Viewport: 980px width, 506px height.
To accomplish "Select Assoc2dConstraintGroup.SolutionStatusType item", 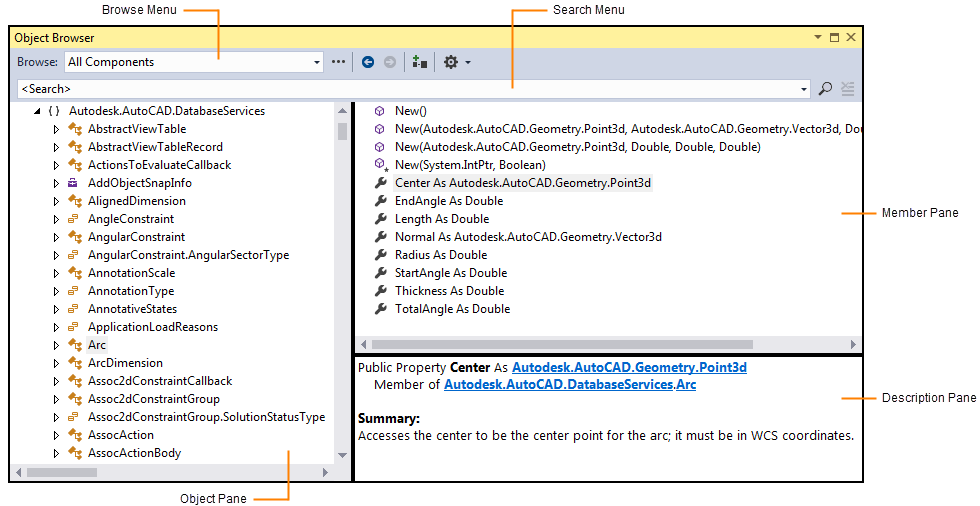I will click(206, 417).
